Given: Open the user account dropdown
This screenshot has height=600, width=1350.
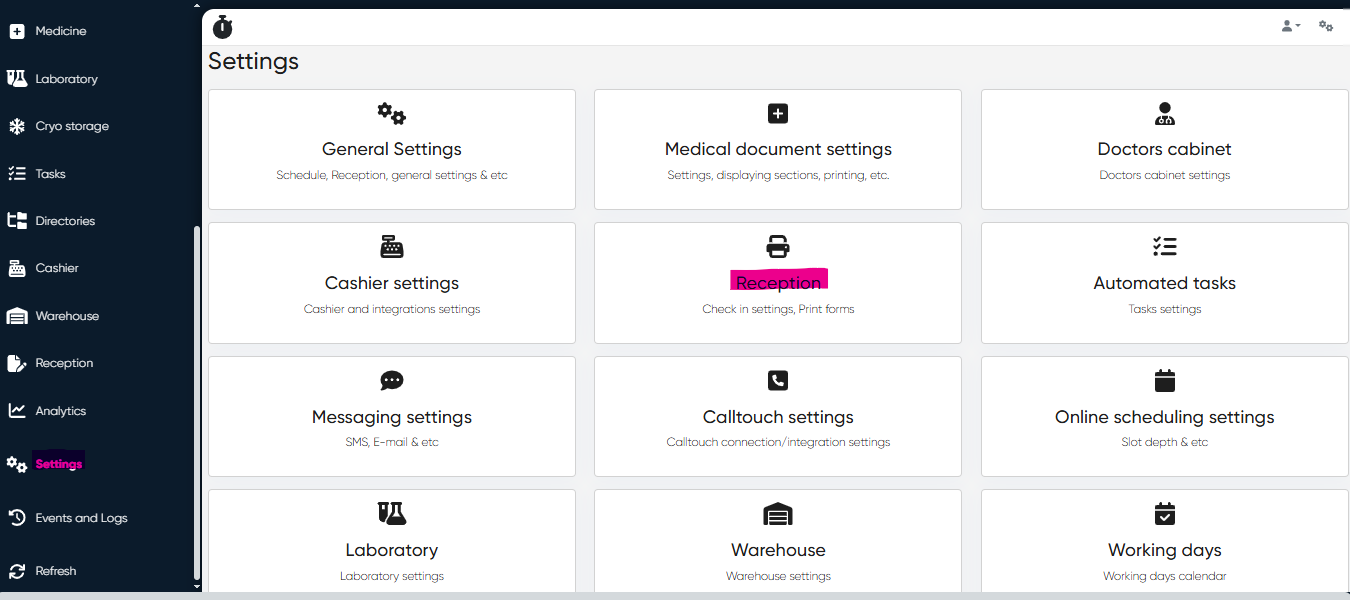Looking at the screenshot, I should [1290, 26].
